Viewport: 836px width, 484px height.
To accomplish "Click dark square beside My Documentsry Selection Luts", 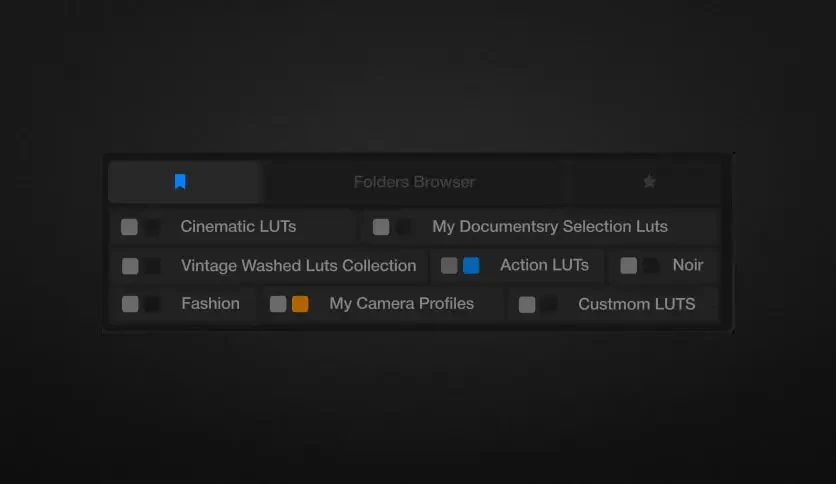I will (404, 227).
